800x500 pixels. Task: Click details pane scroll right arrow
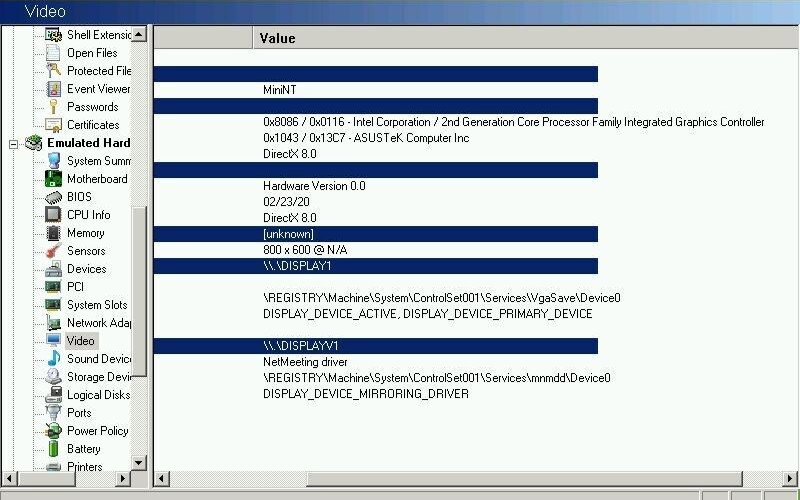[x=790, y=479]
